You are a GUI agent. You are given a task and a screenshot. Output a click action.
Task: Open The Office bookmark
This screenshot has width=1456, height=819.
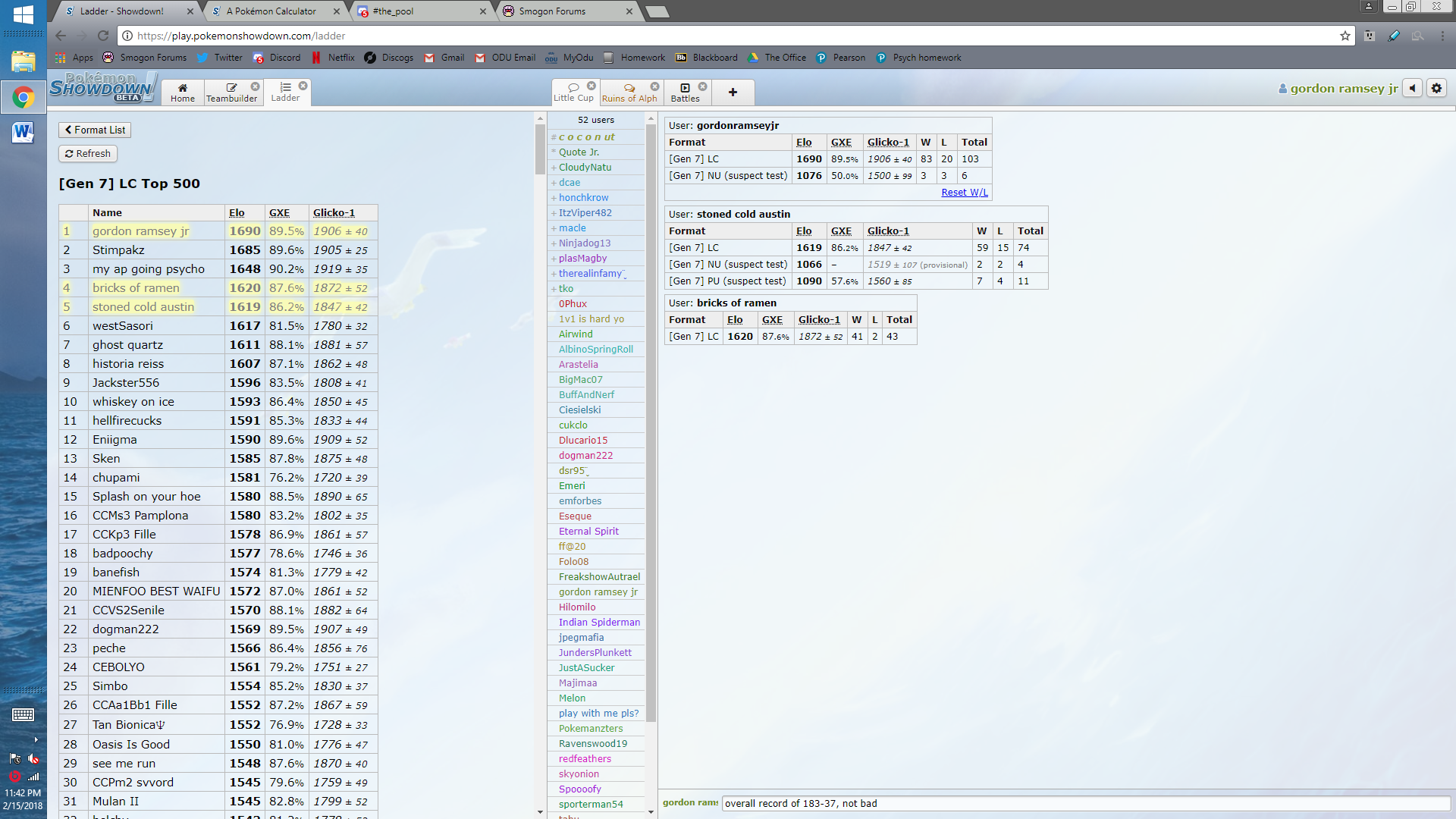pyautogui.click(x=777, y=58)
